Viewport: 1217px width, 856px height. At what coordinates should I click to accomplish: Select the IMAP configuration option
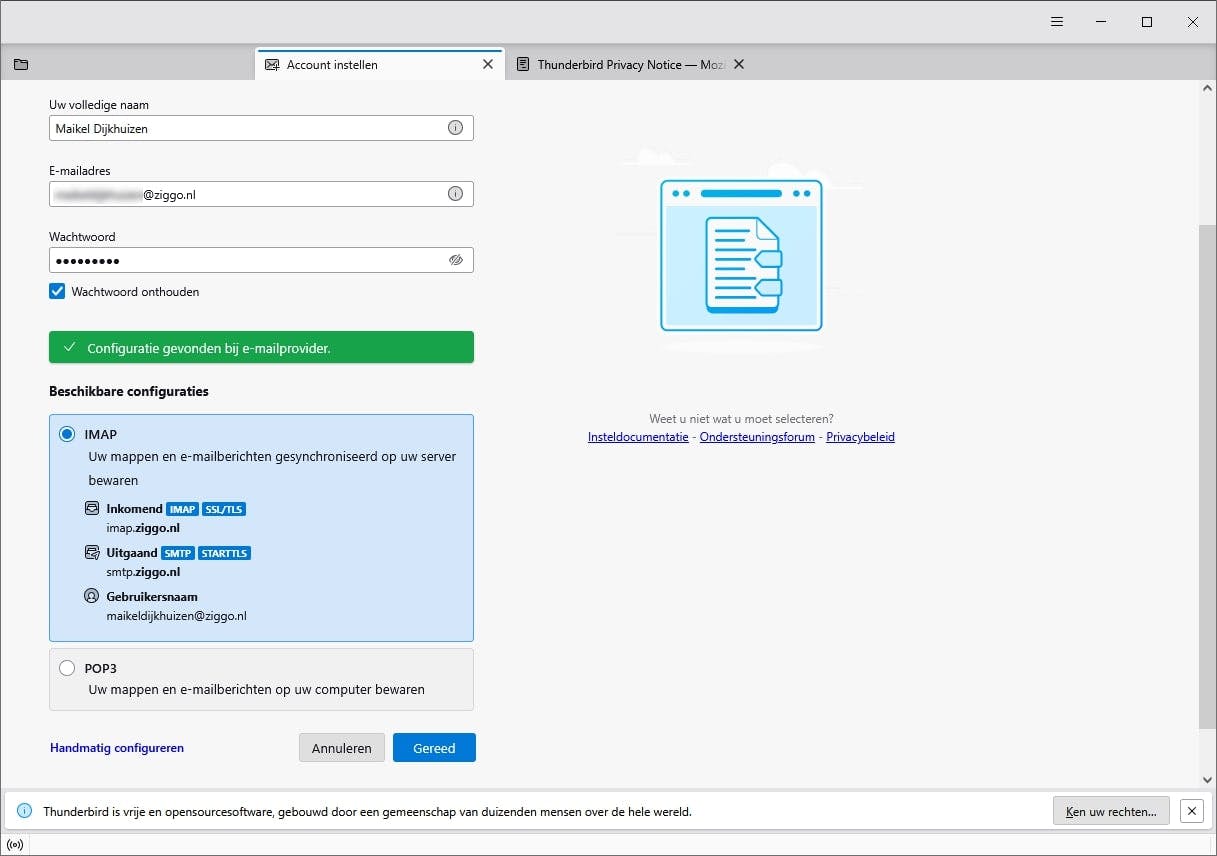(67, 434)
